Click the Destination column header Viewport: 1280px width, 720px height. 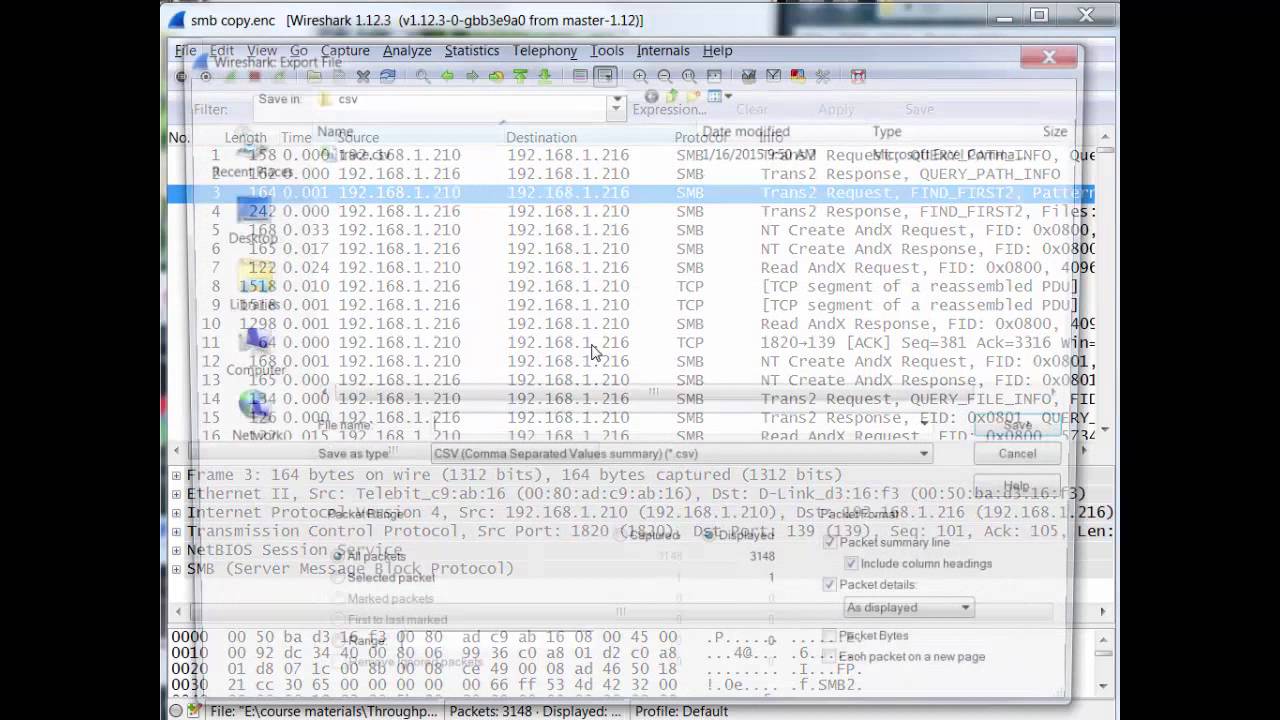point(541,137)
